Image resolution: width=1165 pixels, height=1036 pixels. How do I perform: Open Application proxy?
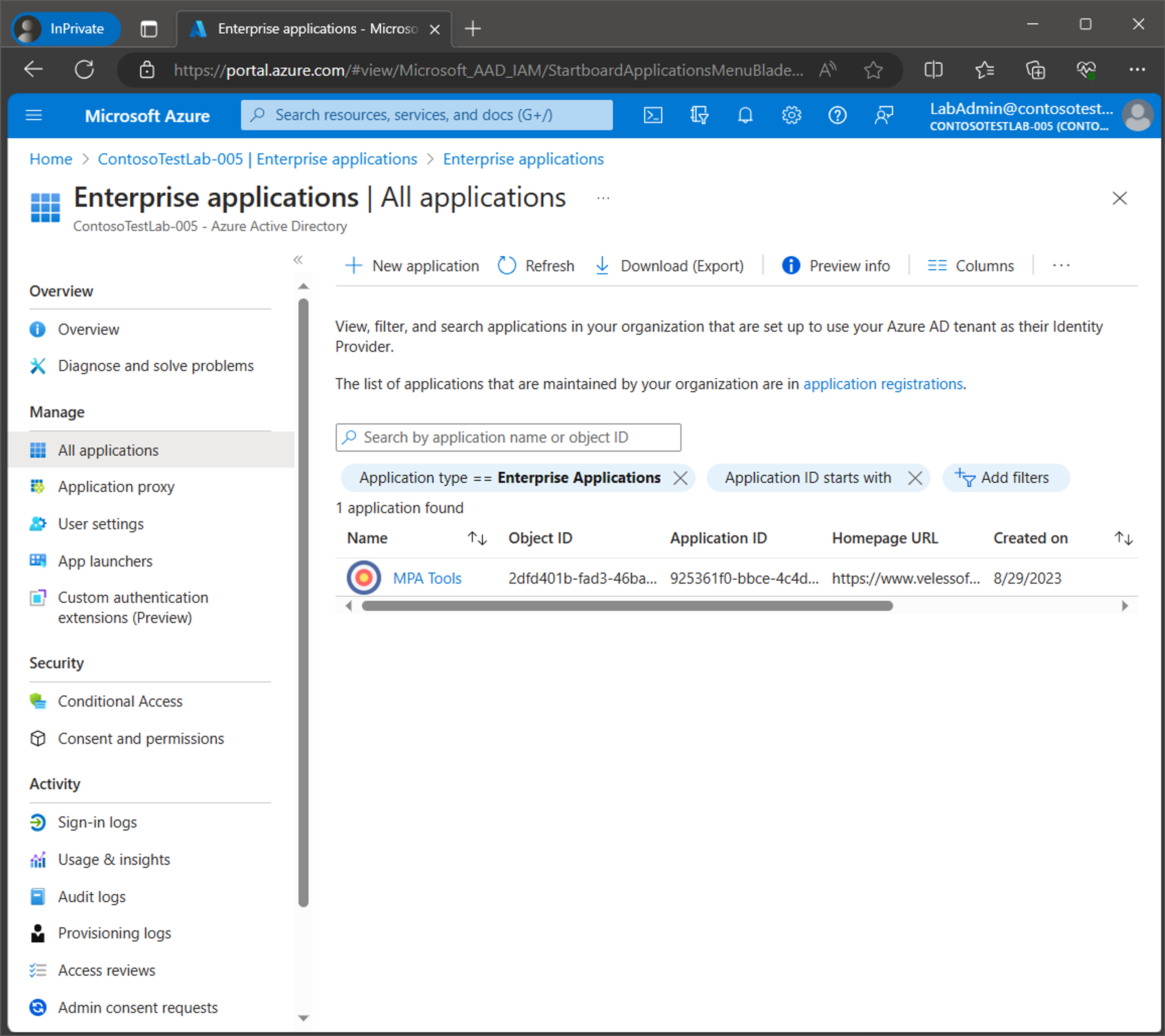tap(116, 487)
